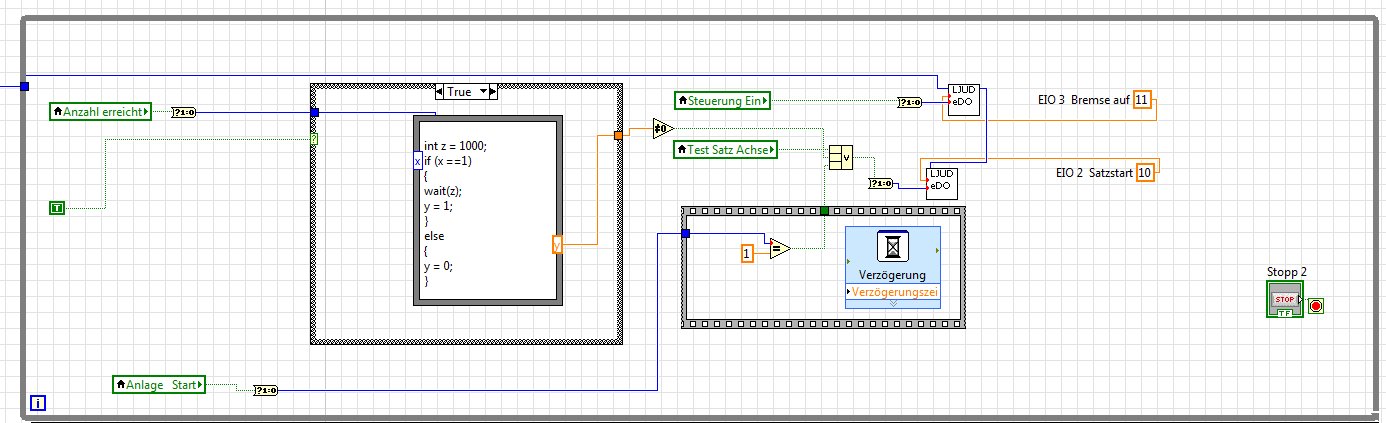Select lower LJUD eDO subVI
The height and width of the screenshot is (423, 1386).
(941, 183)
